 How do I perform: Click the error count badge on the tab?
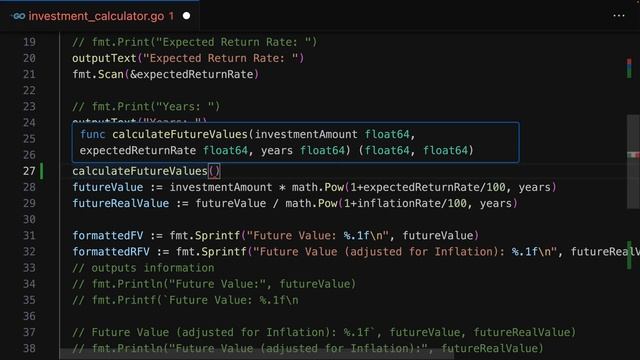(171, 16)
